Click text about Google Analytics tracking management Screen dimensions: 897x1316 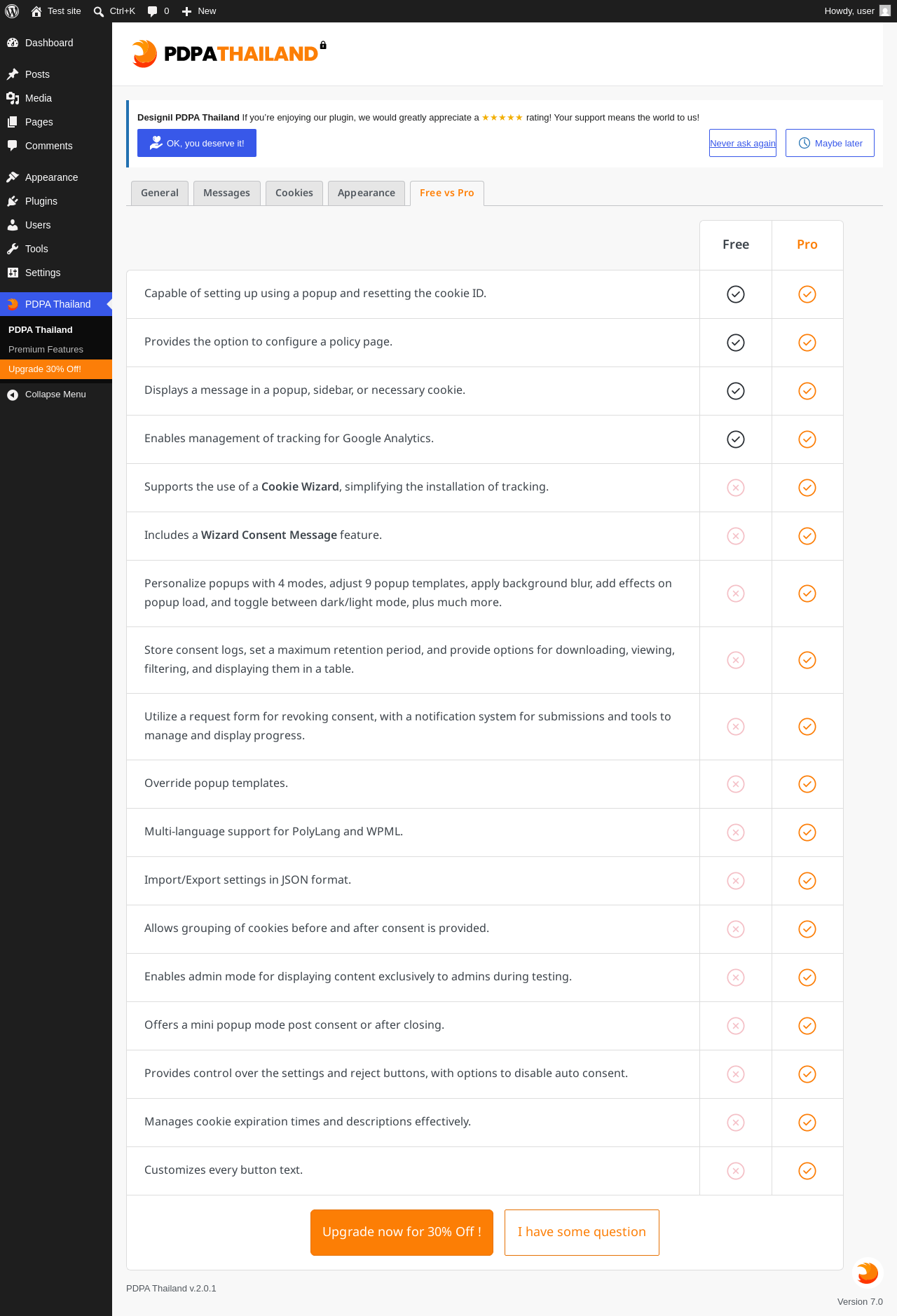point(289,439)
